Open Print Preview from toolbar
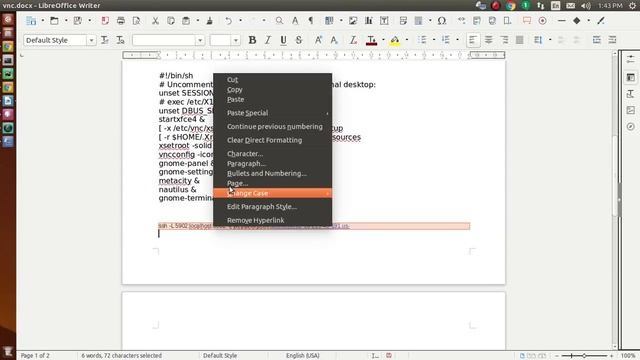Screen dimensions: 640x360 136,20
